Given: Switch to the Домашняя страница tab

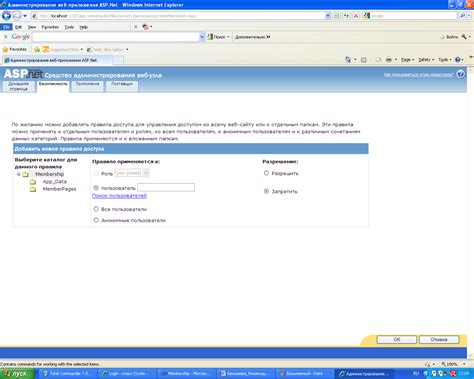Looking at the screenshot, I should point(18,86).
